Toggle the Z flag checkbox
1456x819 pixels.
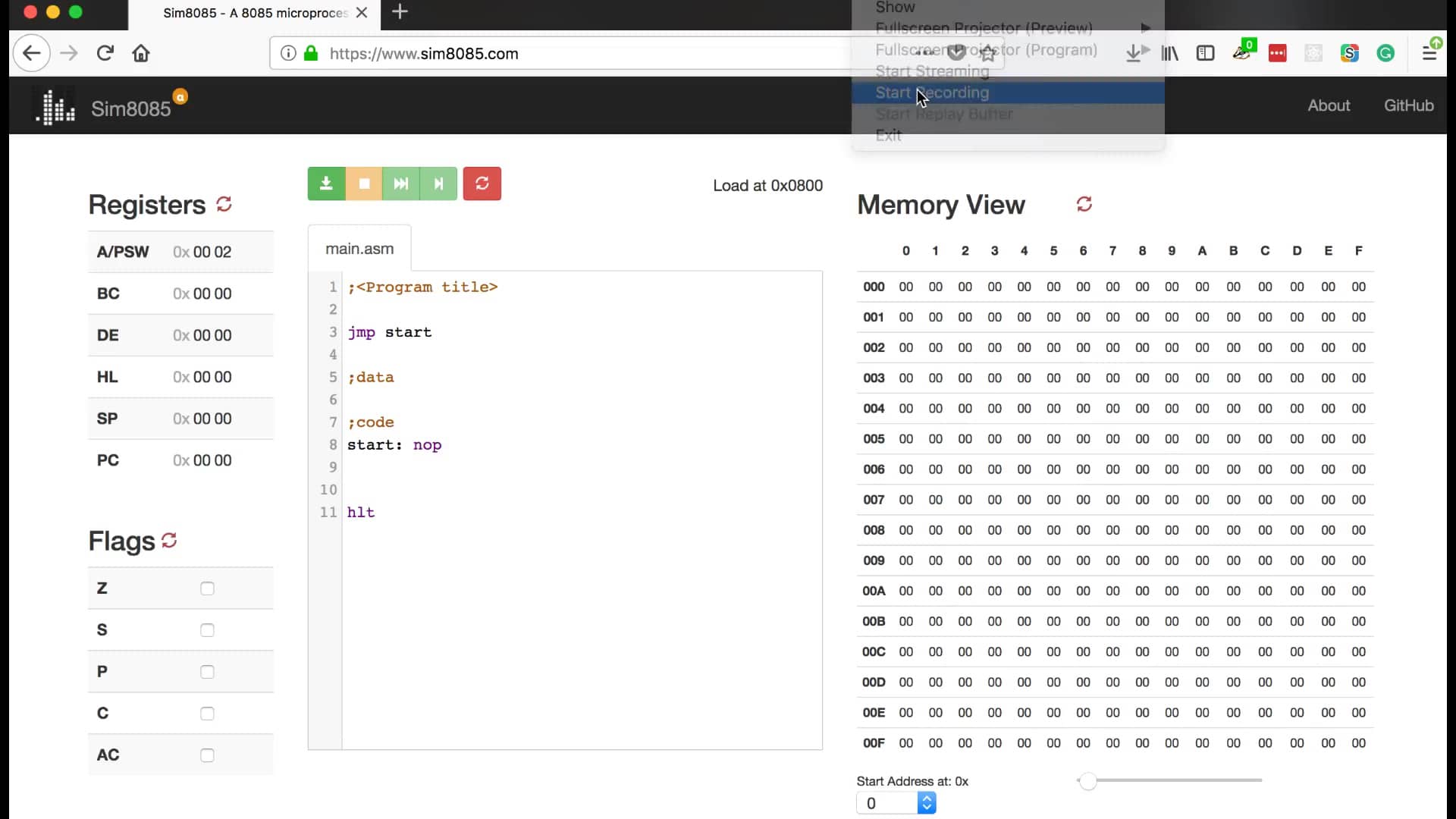coord(206,588)
